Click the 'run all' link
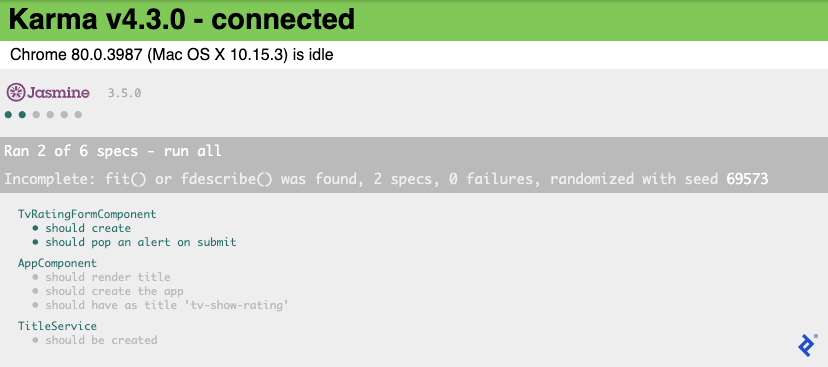828x367 pixels. click(x=193, y=152)
